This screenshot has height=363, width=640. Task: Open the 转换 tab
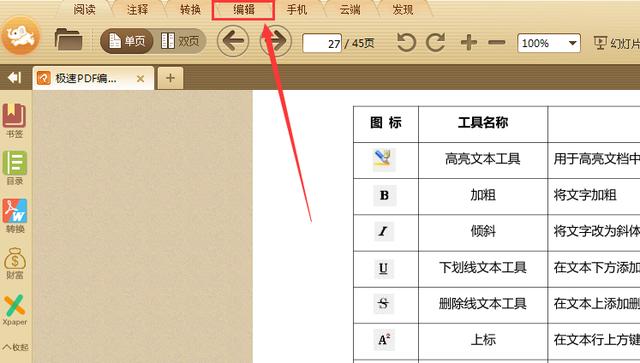coord(190,9)
